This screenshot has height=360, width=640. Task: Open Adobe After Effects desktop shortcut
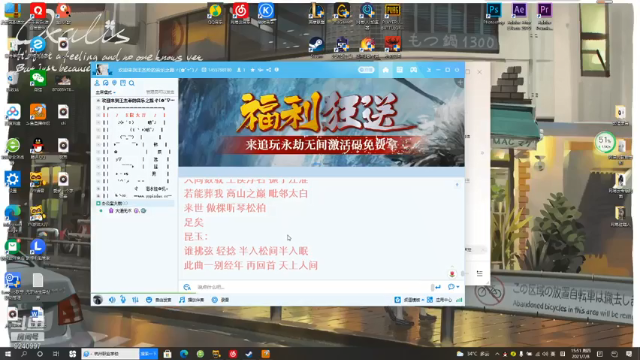point(519,16)
